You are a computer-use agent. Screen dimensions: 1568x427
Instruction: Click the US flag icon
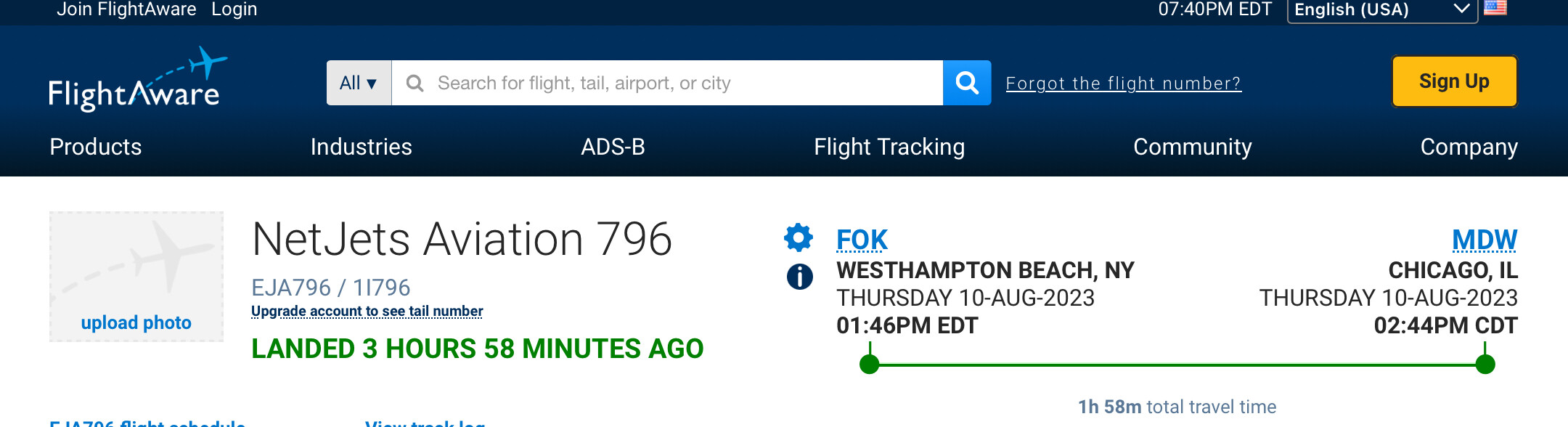pos(1495,9)
